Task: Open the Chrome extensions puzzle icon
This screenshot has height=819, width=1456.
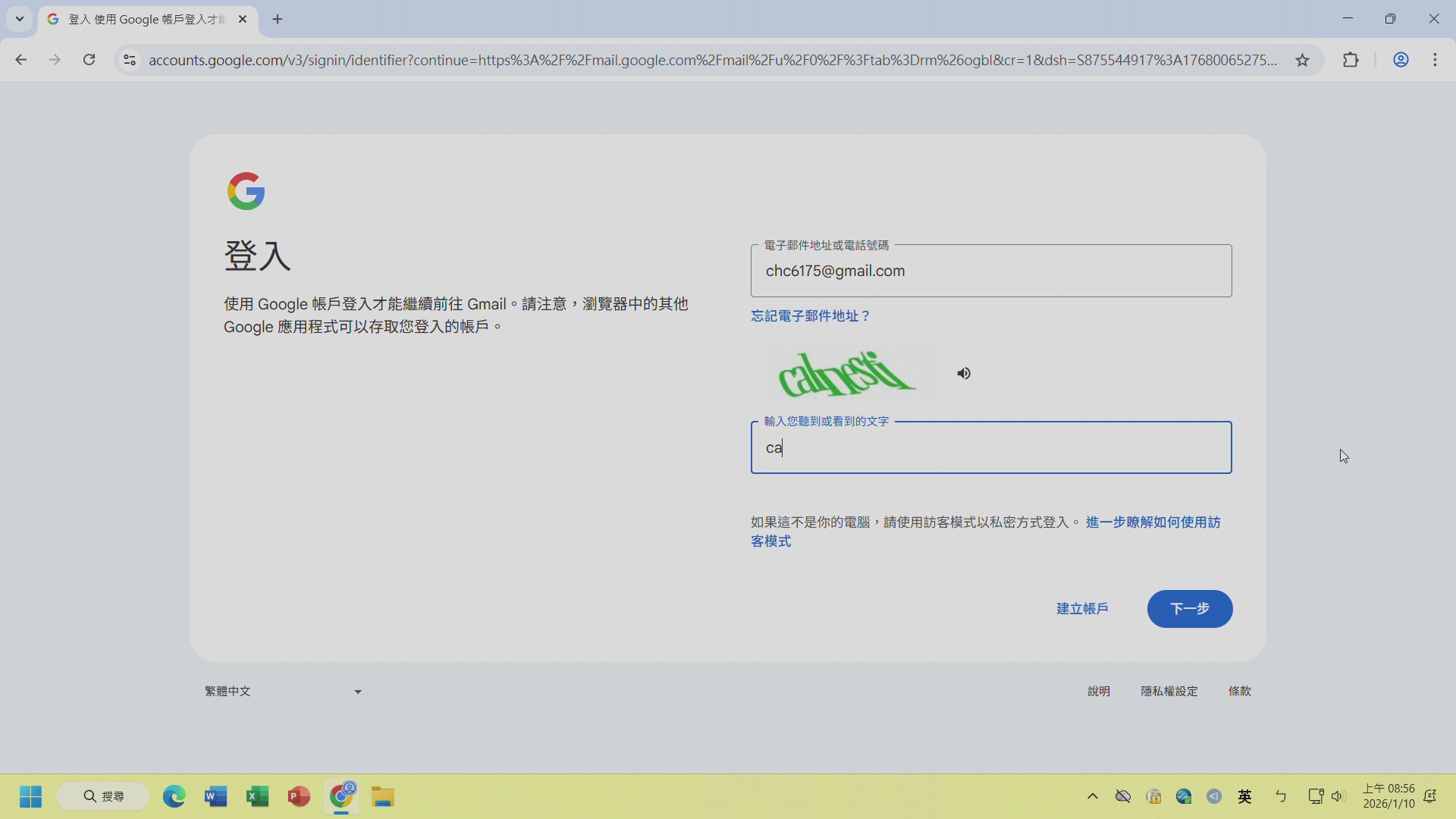Action: tap(1351, 60)
